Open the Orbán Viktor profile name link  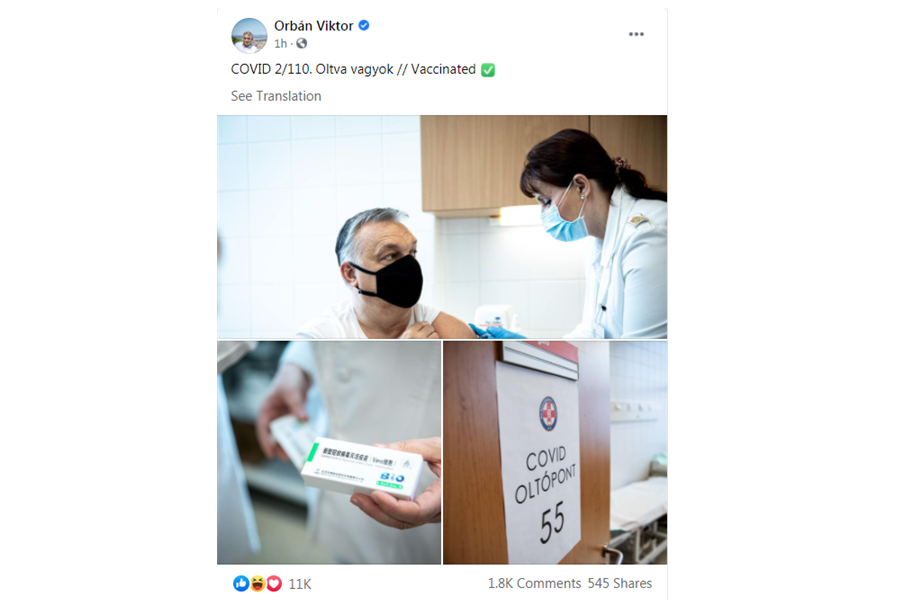[313, 26]
